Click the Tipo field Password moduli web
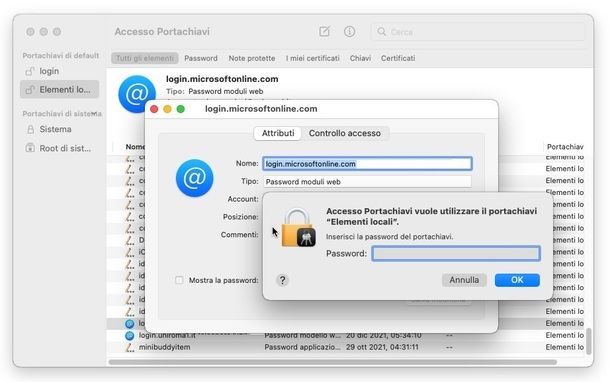 pos(367,182)
